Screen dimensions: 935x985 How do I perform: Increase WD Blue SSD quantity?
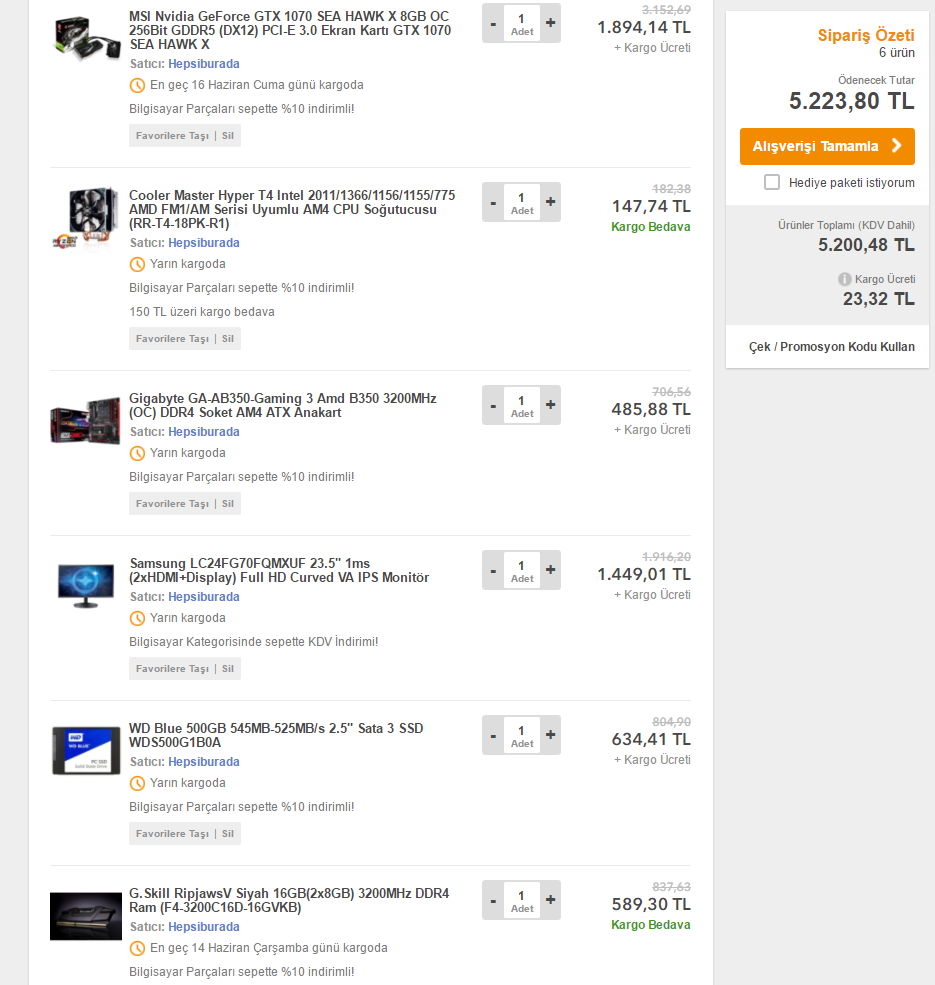coord(550,735)
